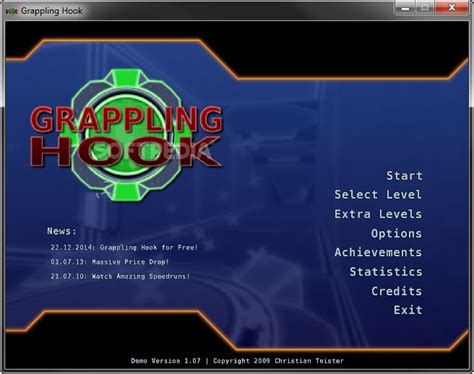Click the 'News:' heading
The width and height of the screenshot is (474, 374).
(62, 231)
